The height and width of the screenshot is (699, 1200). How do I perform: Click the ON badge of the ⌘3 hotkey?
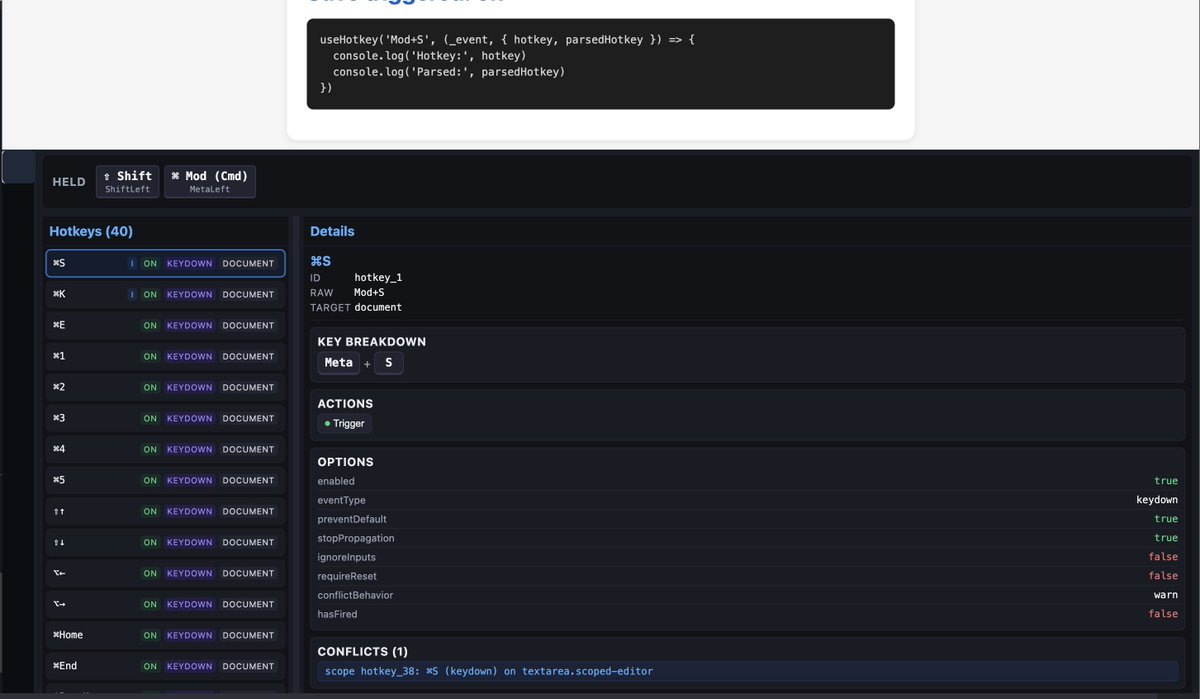[x=150, y=419]
